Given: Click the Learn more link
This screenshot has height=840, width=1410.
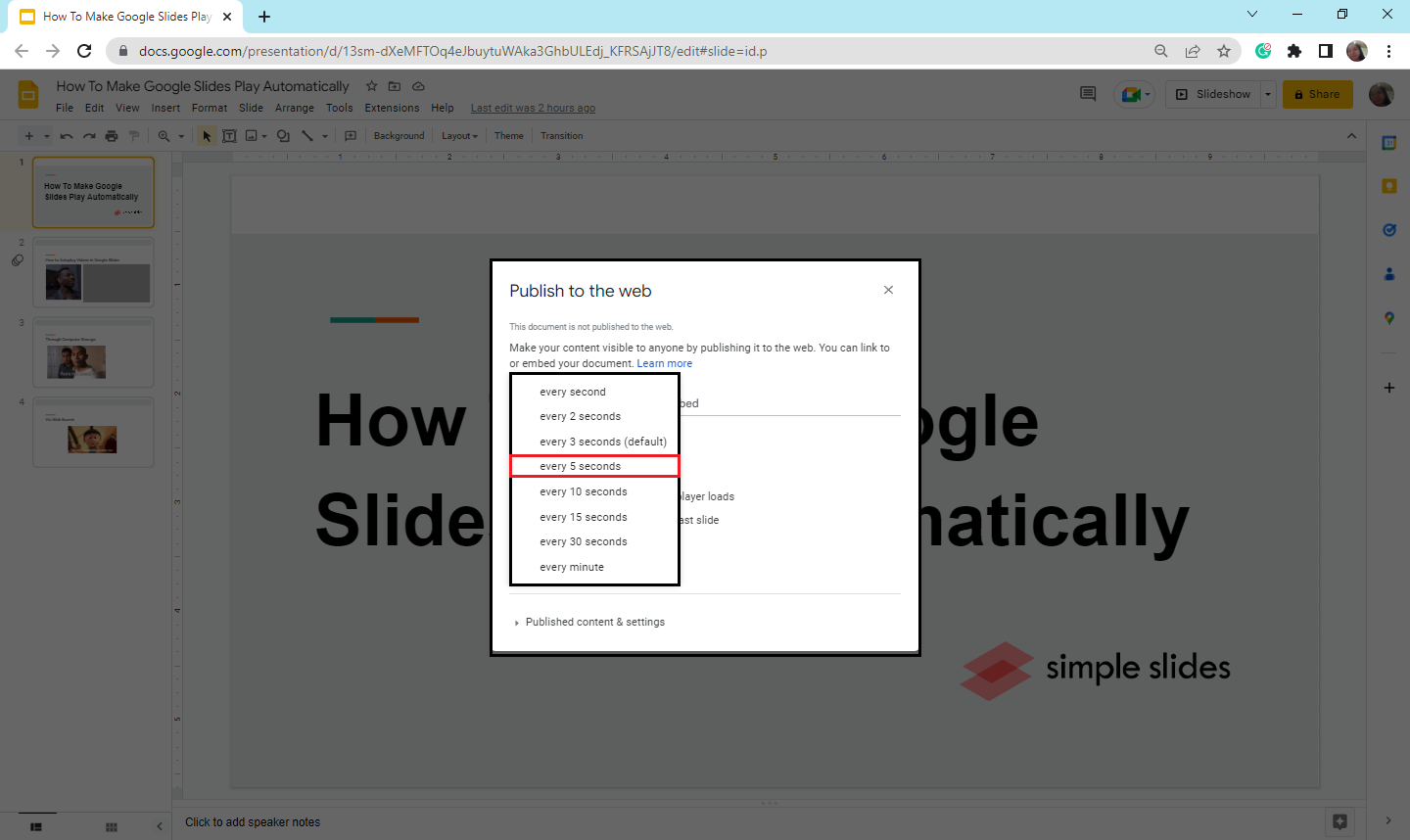Looking at the screenshot, I should pyautogui.click(x=665, y=363).
